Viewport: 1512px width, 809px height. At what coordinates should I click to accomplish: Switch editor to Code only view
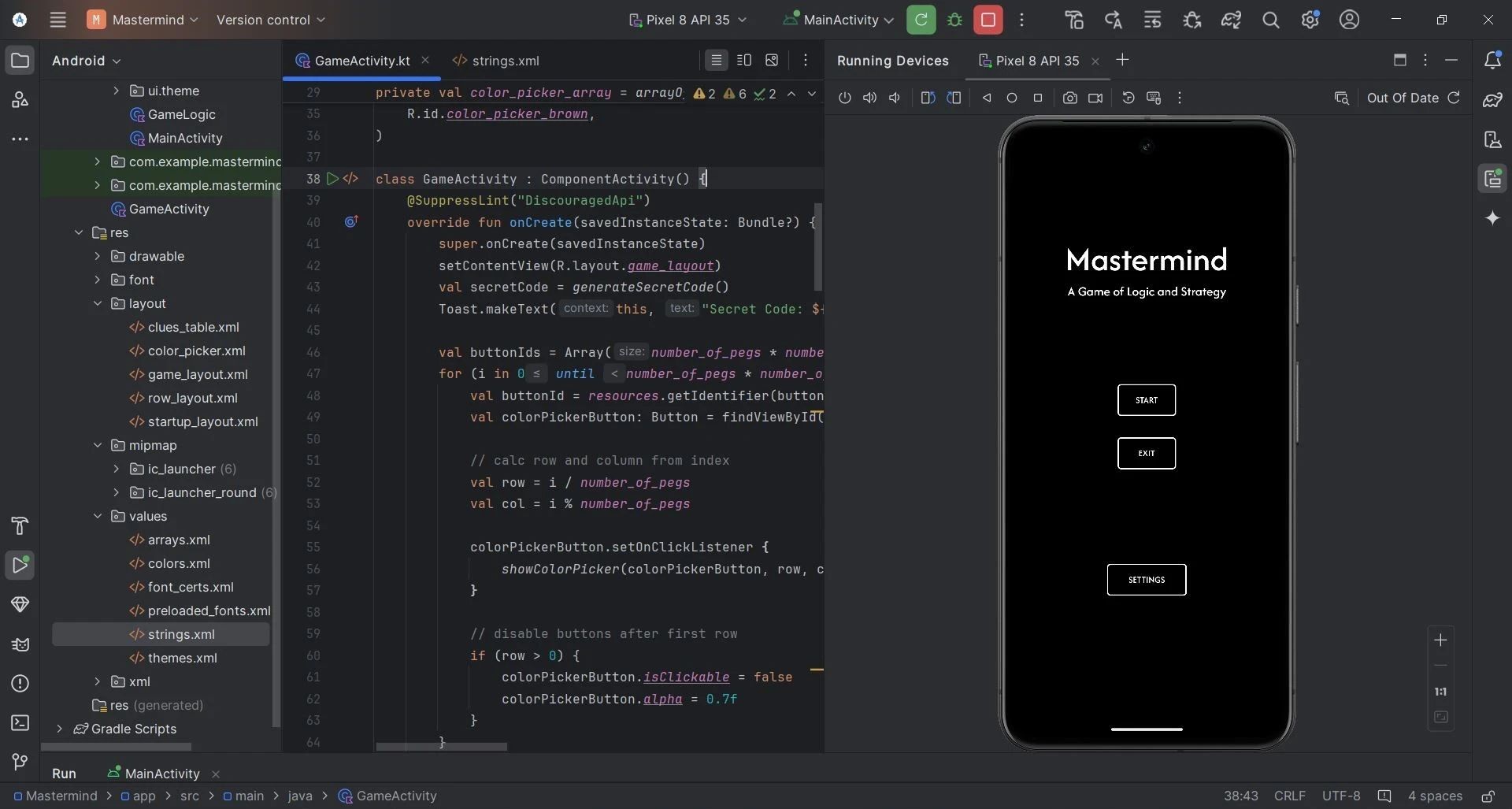pyautogui.click(x=716, y=60)
